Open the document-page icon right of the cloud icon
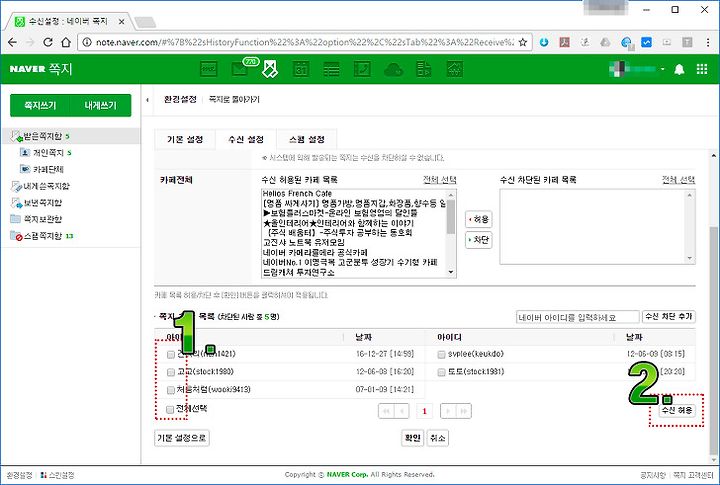 click(423, 69)
